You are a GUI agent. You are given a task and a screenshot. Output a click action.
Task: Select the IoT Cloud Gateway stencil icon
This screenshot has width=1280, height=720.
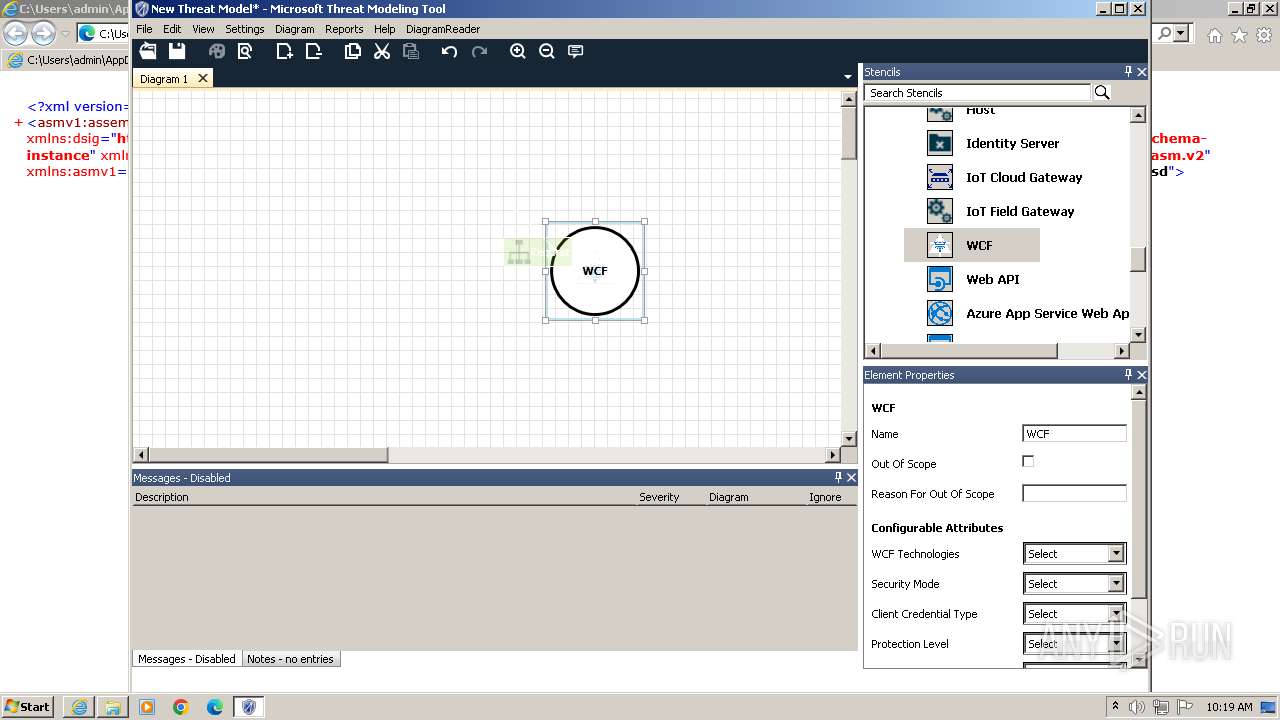coord(940,177)
